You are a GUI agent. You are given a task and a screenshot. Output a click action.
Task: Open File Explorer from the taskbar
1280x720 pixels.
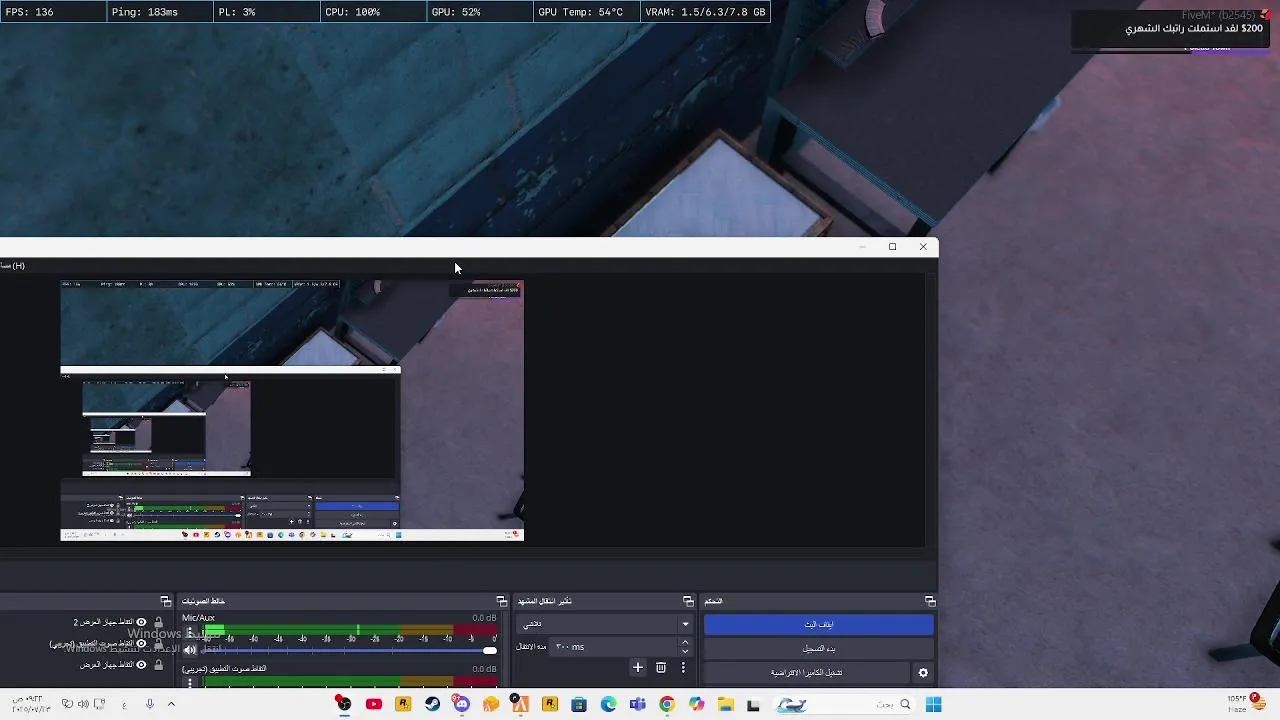point(726,704)
